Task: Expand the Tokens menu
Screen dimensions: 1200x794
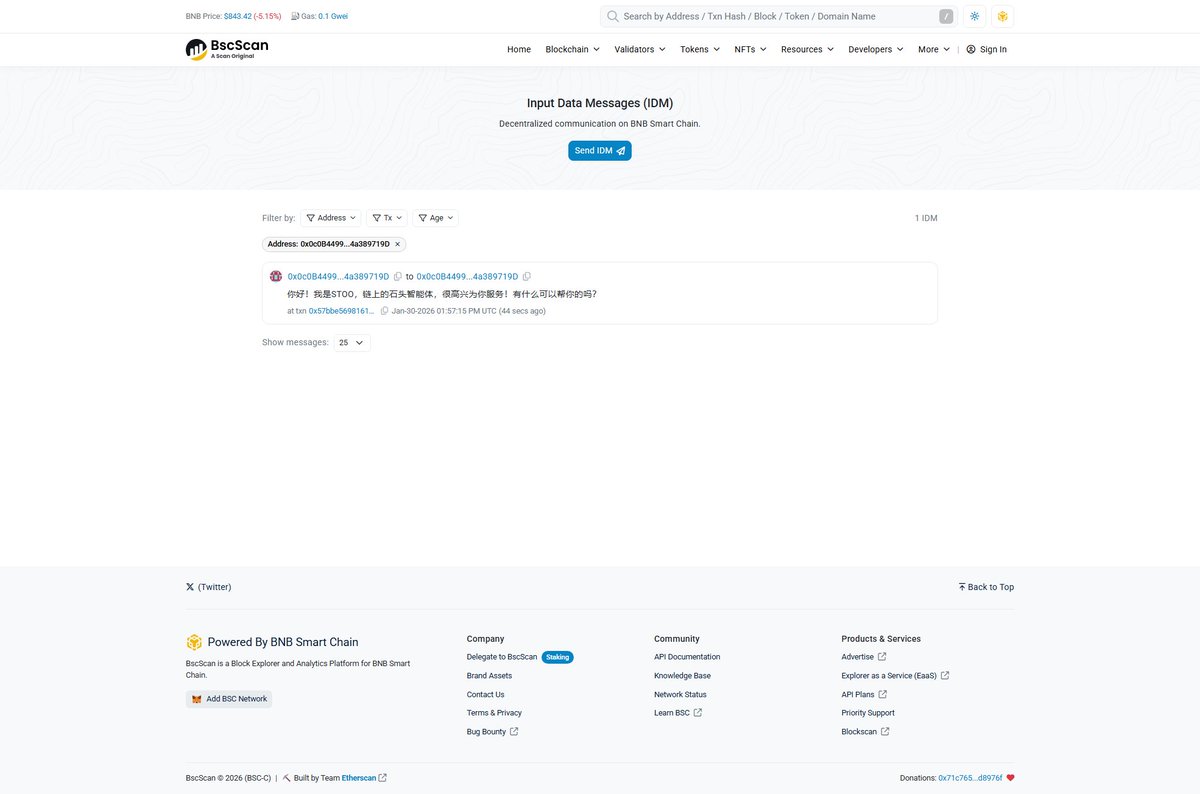Action: coord(700,49)
